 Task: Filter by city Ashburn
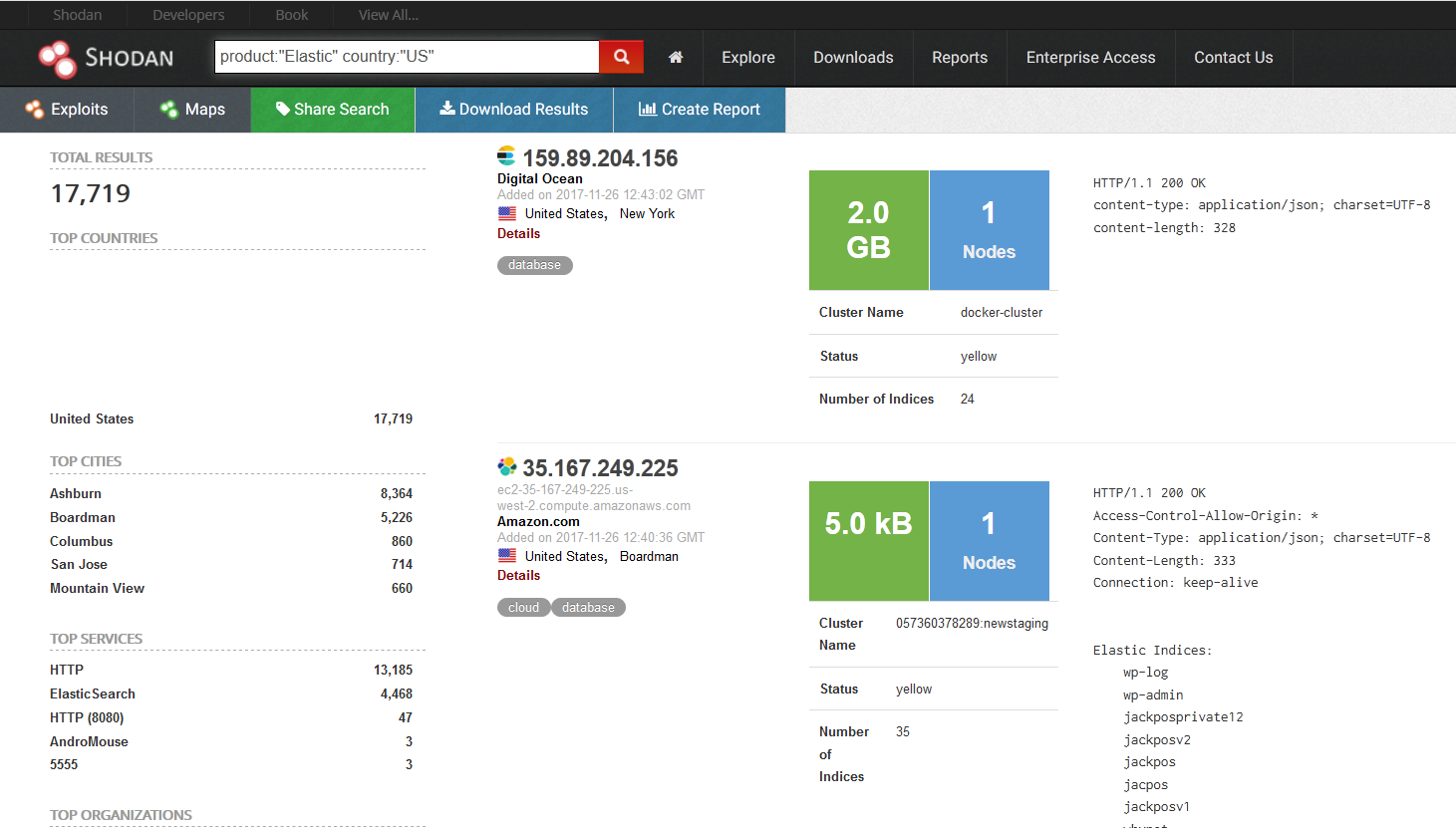click(76, 493)
